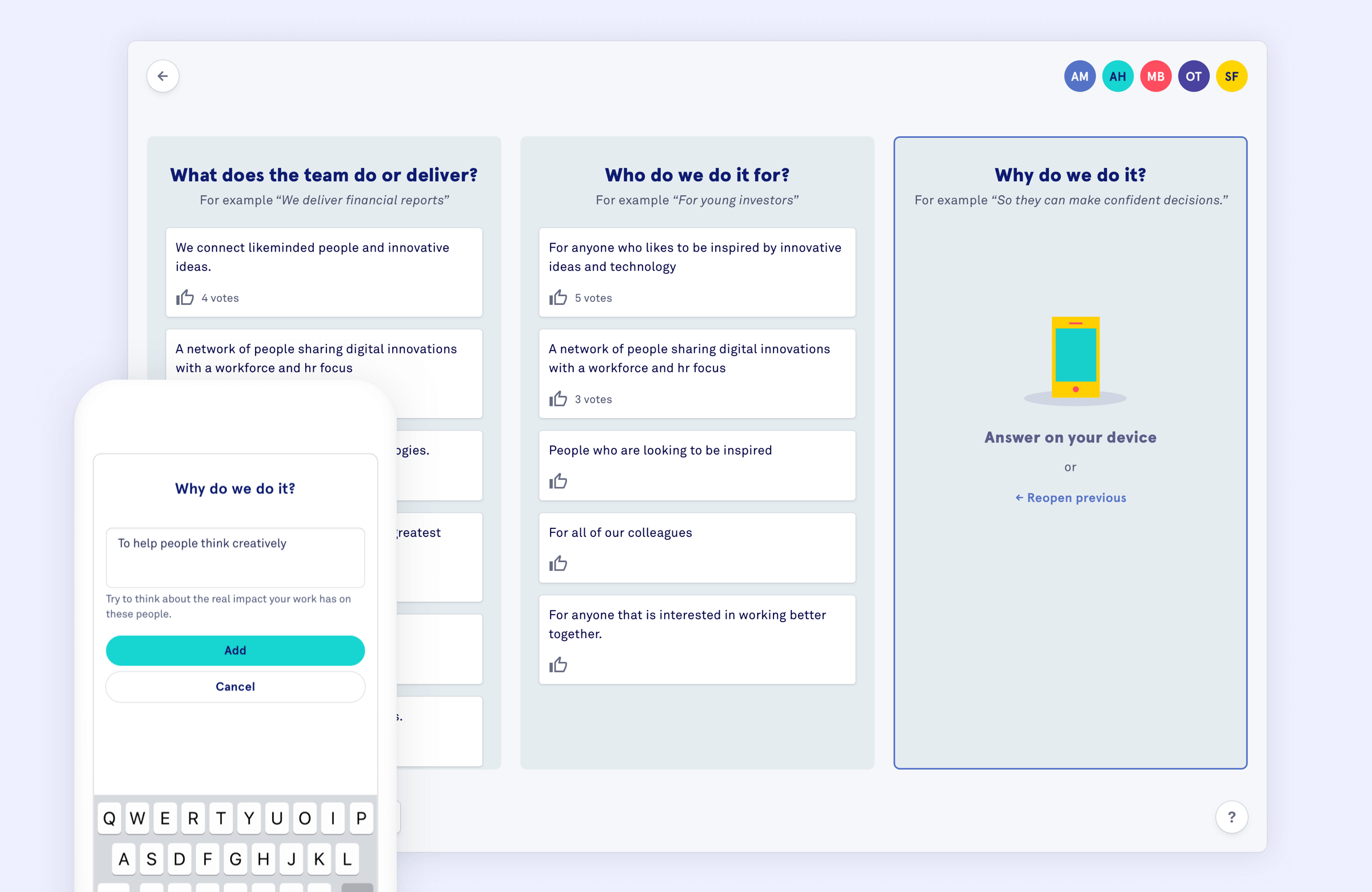The image size is (1372, 892).
Task: Click the Reopen previous link
Action: (1070, 498)
